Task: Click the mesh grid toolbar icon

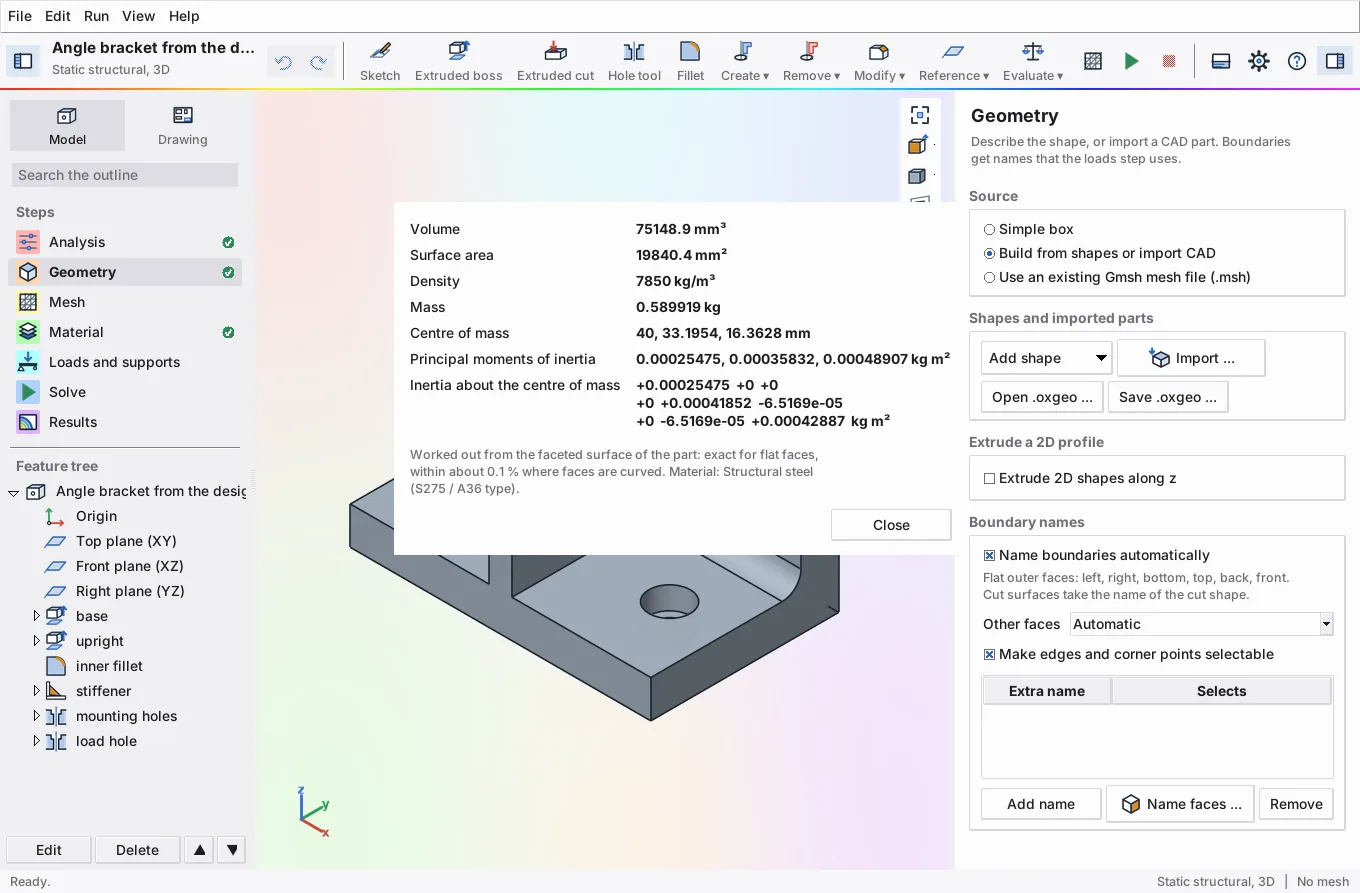Action: click(x=1093, y=61)
